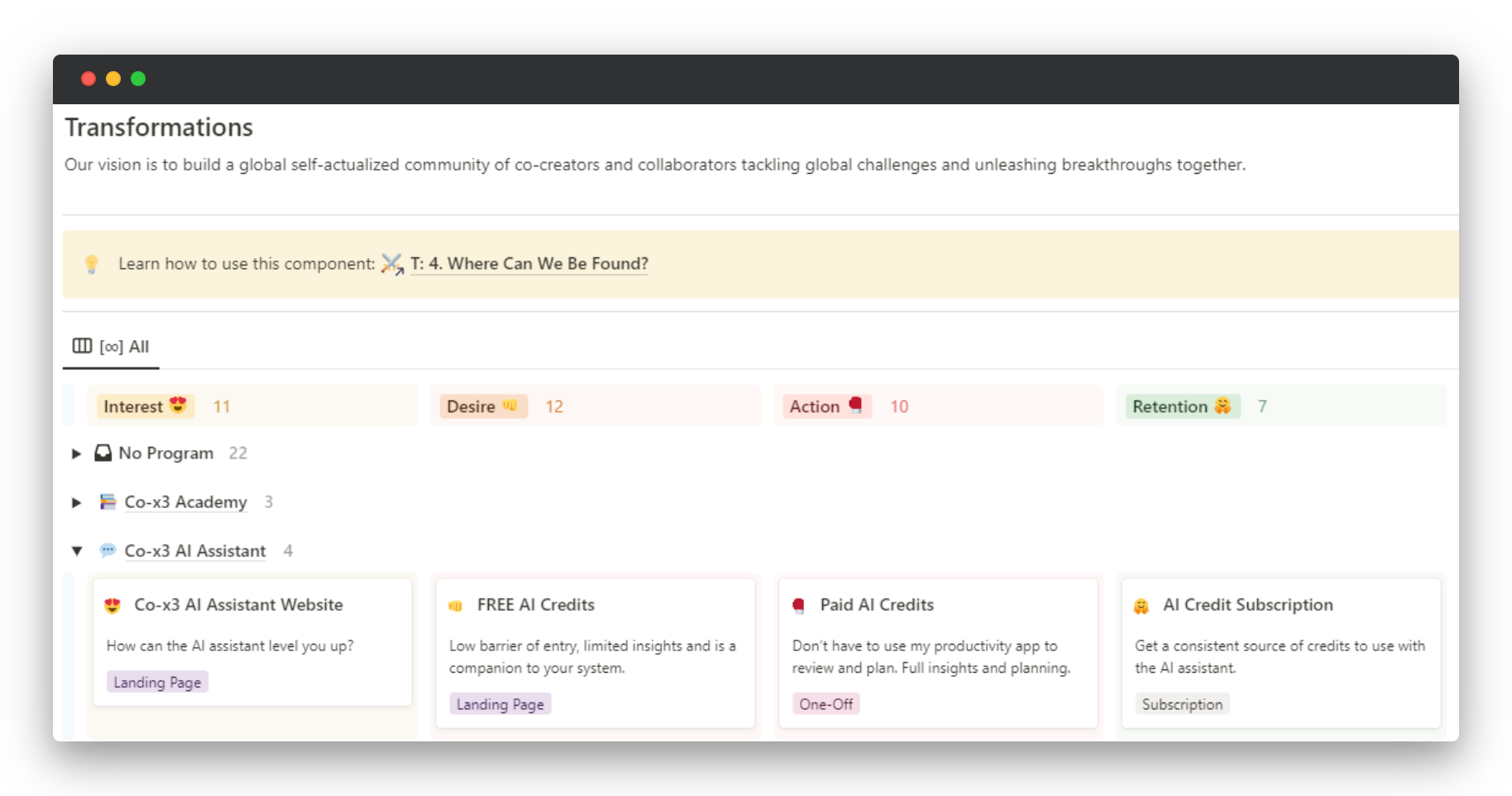Select the [∞] All view tab
Screen dimensions: 1512x796
pos(112,347)
